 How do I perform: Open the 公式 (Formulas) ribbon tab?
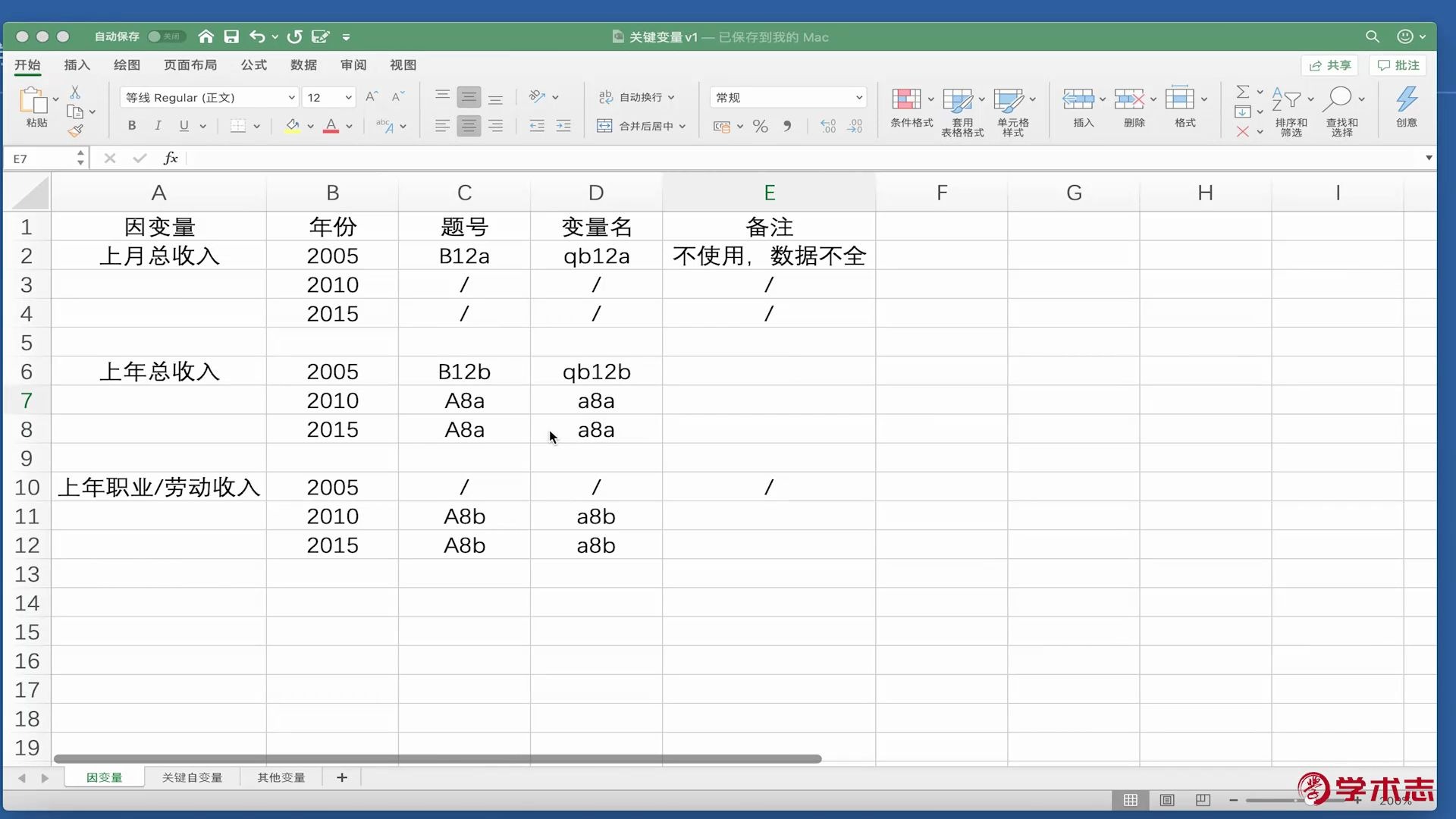click(254, 65)
